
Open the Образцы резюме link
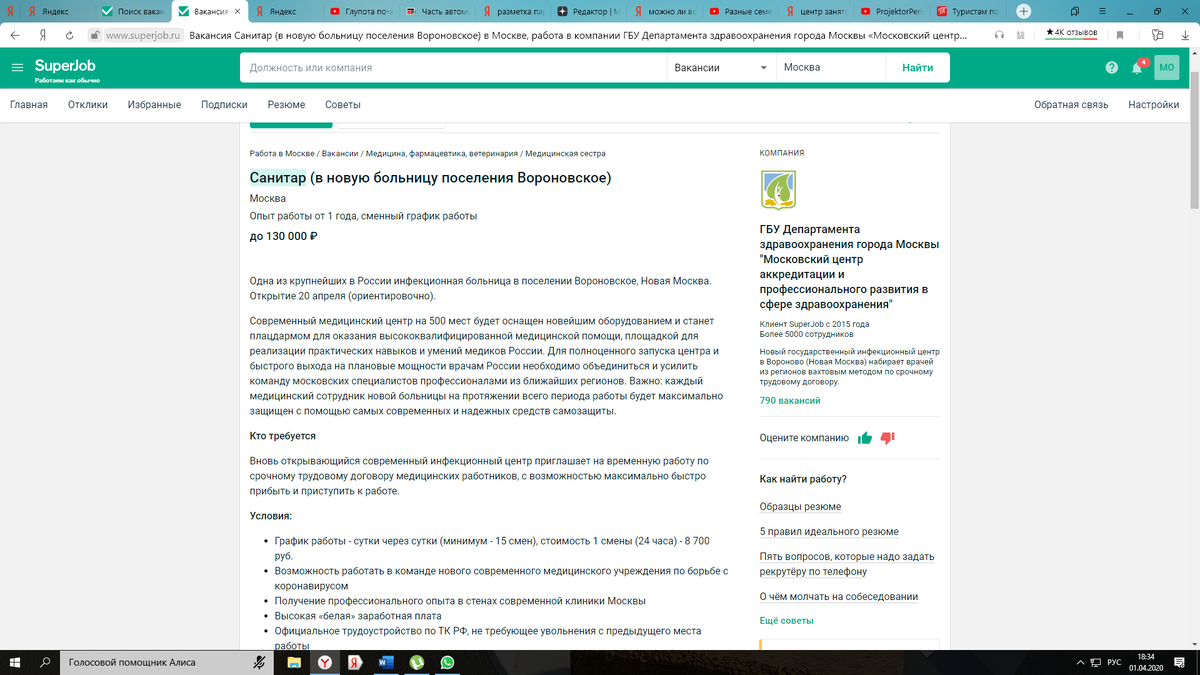800,507
